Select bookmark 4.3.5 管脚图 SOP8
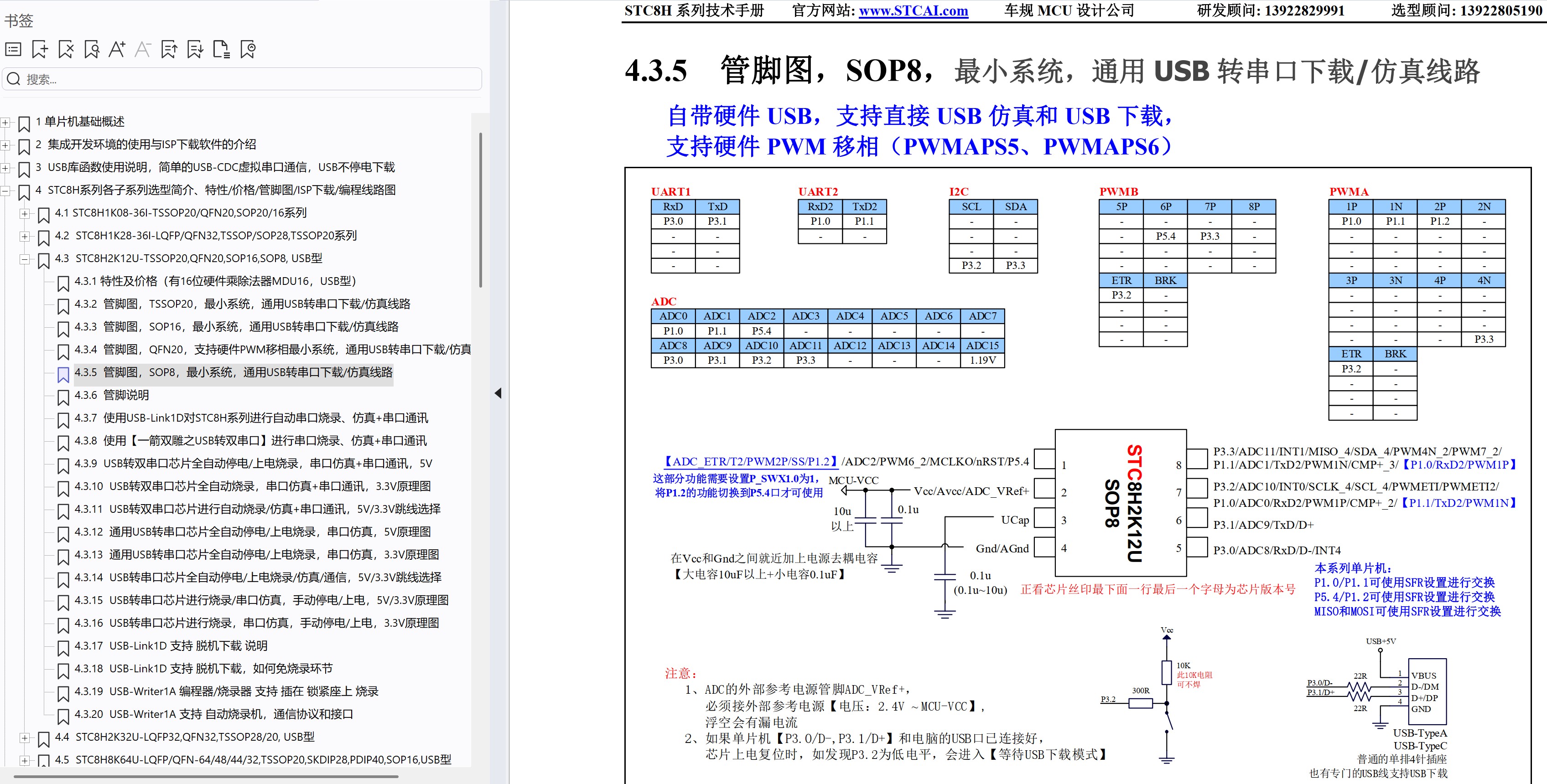Viewport: 1547px width, 784px height. [x=233, y=372]
